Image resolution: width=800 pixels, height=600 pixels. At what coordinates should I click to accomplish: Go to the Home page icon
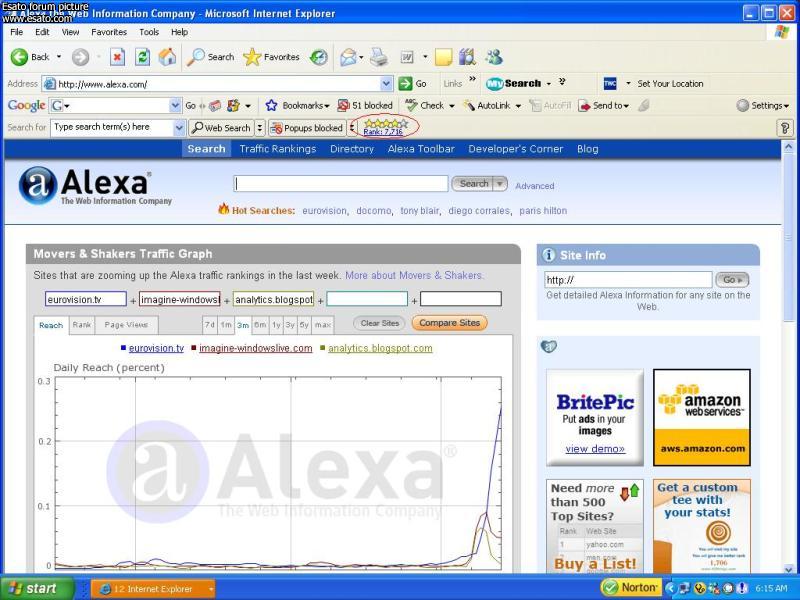pyautogui.click(x=167, y=57)
